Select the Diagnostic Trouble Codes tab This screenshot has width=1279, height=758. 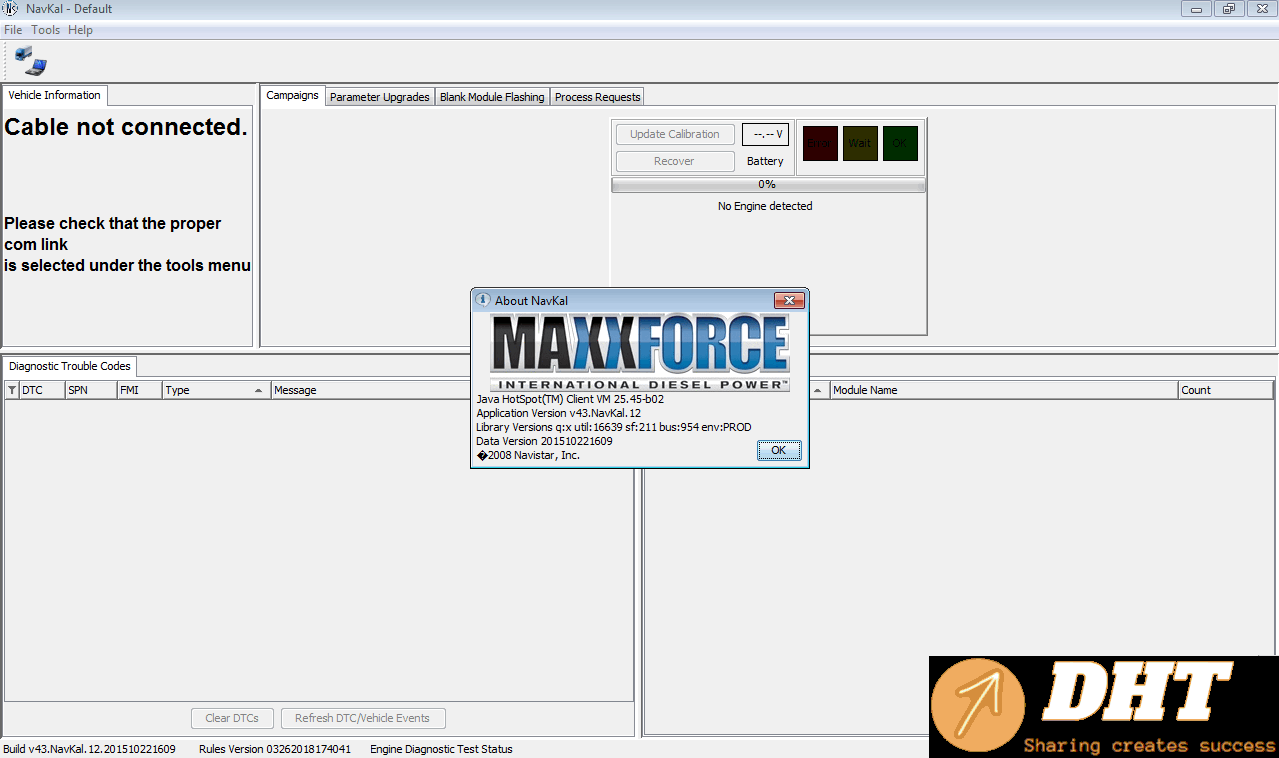point(70,366)
